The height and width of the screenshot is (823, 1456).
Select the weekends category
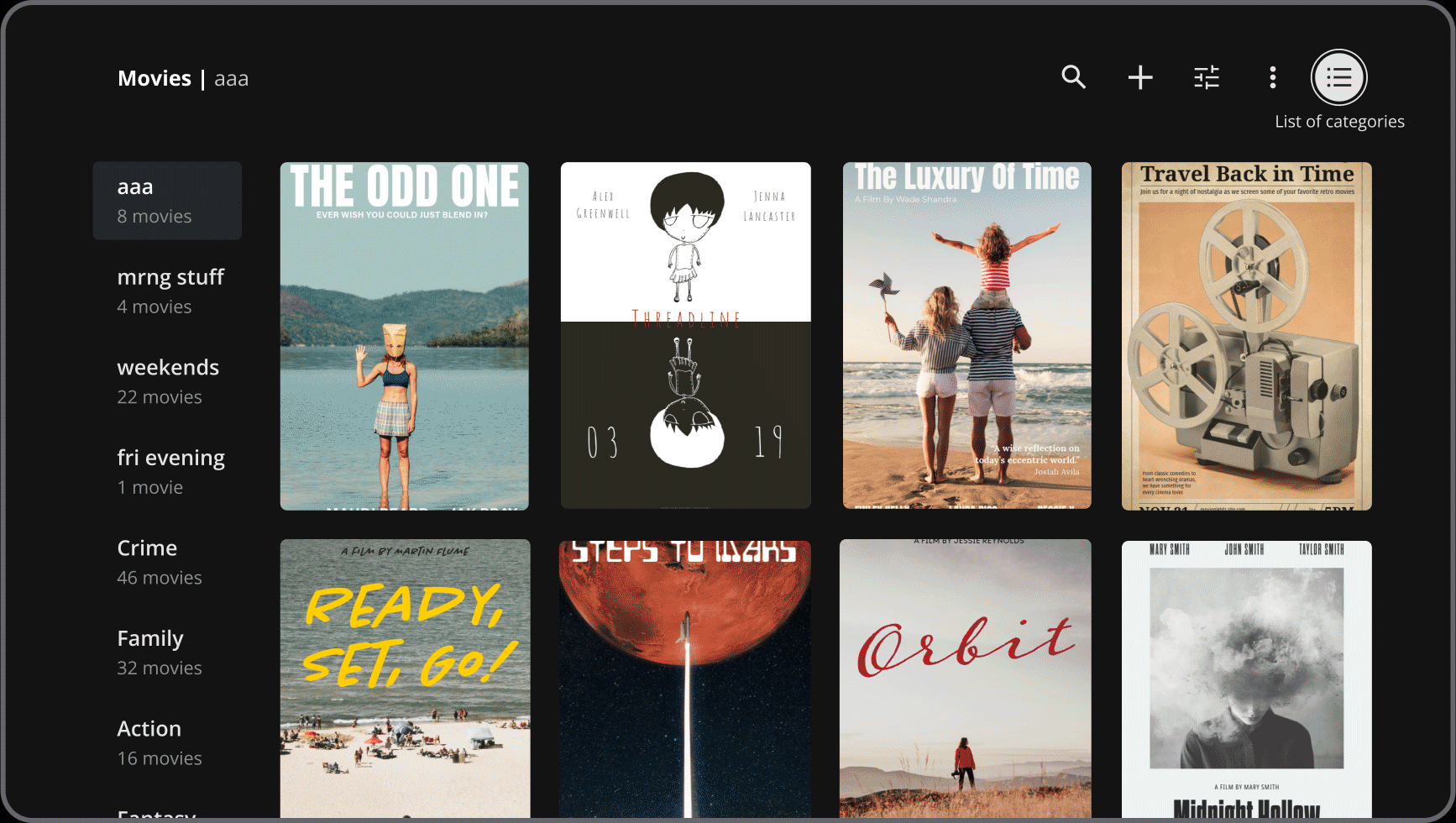pyautogui.click(x=167, y=381)
